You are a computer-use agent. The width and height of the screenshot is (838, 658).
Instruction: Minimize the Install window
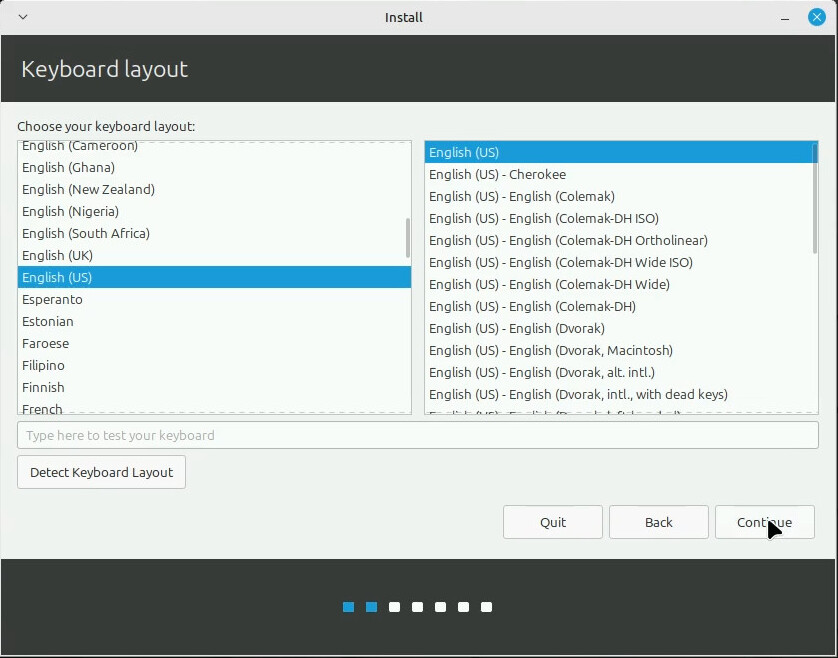click(786, 17)
